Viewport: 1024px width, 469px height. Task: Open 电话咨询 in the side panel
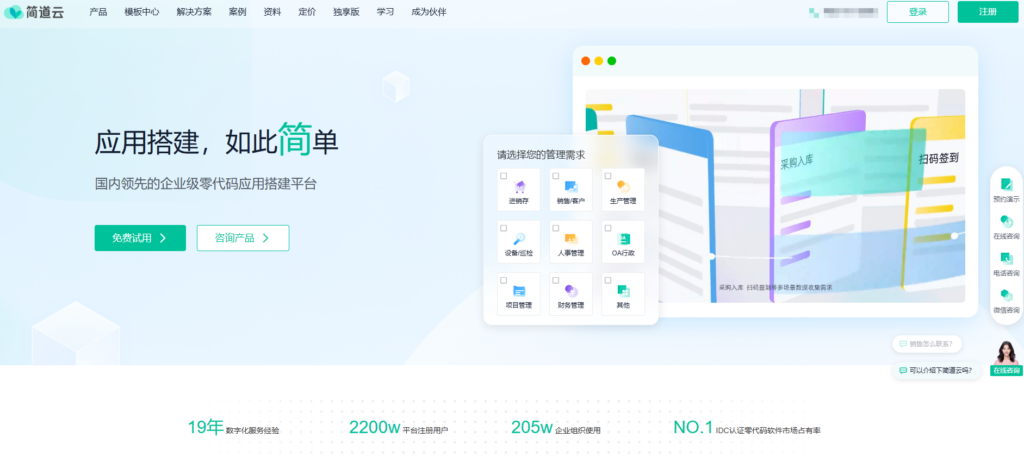coord(1006,264)
